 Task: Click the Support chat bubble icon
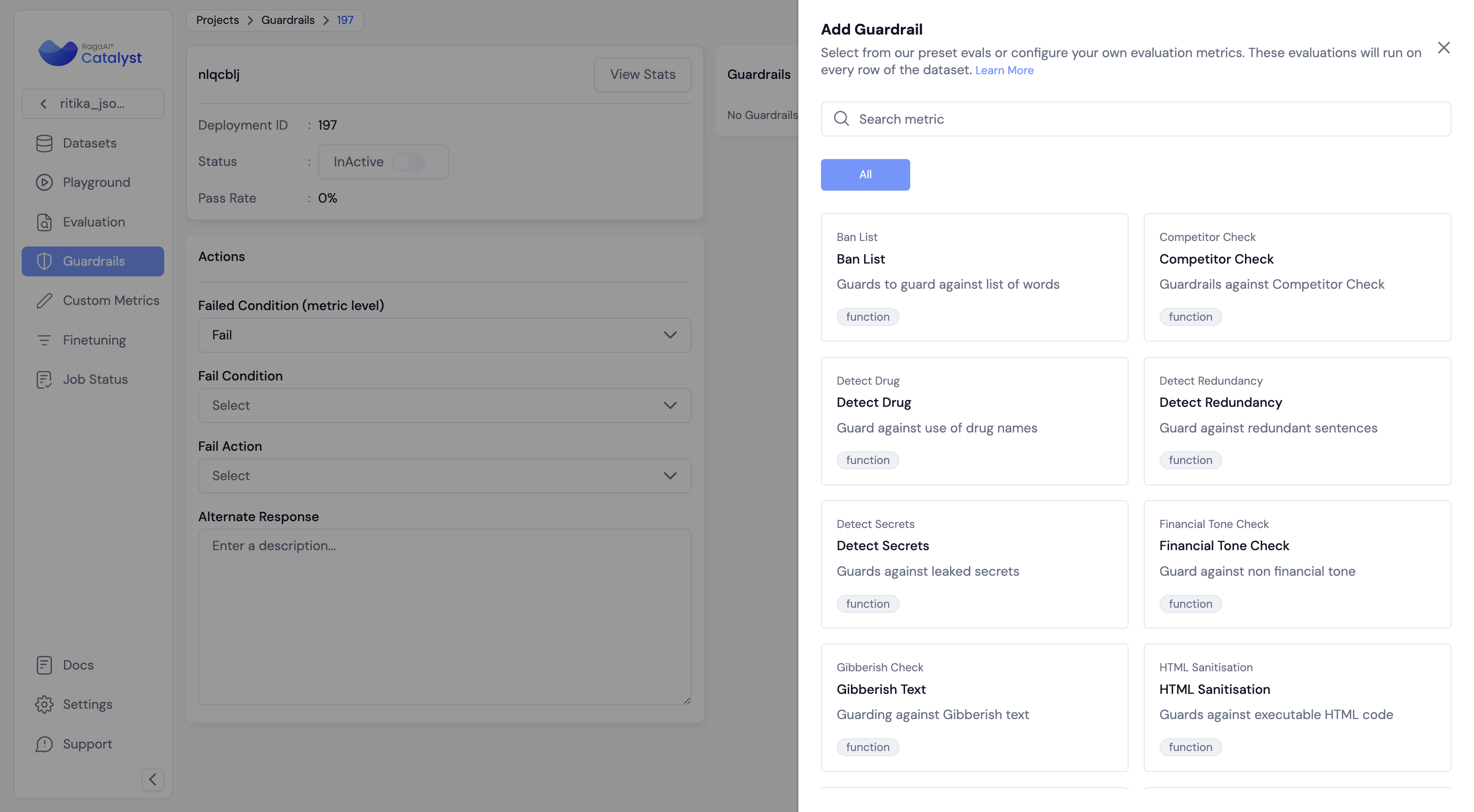(x=44, y=744)
